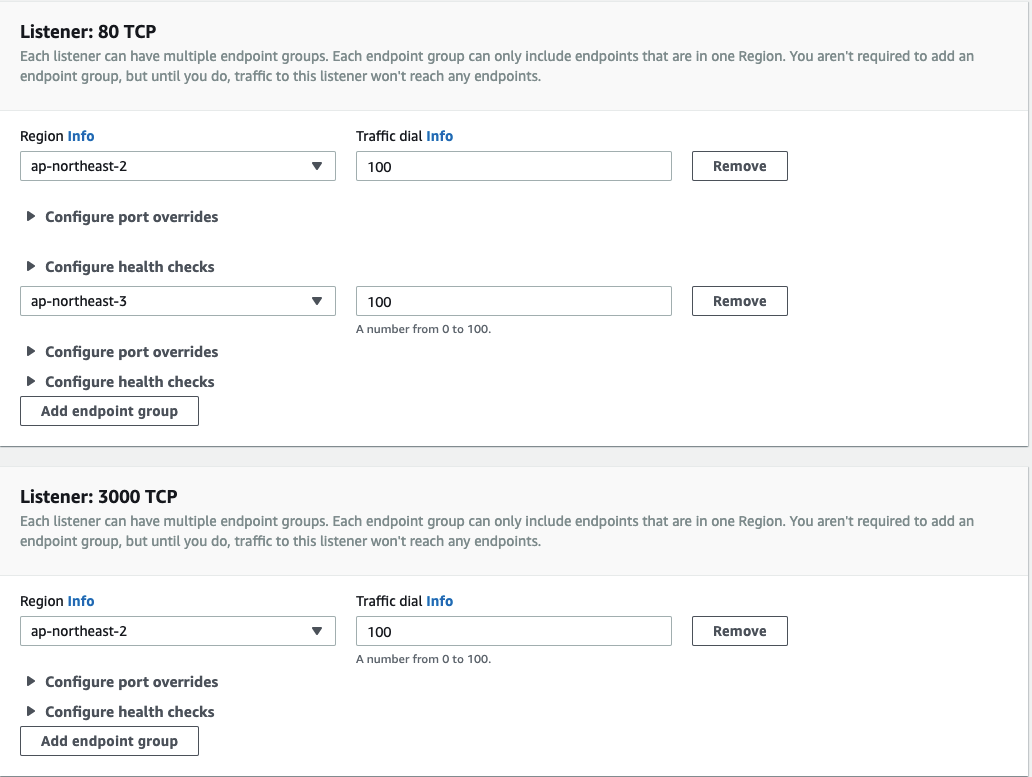Expand health checks for ap-northeast-3 group
This screenshot has height=777, width=1032.
[x=120, y=382]
